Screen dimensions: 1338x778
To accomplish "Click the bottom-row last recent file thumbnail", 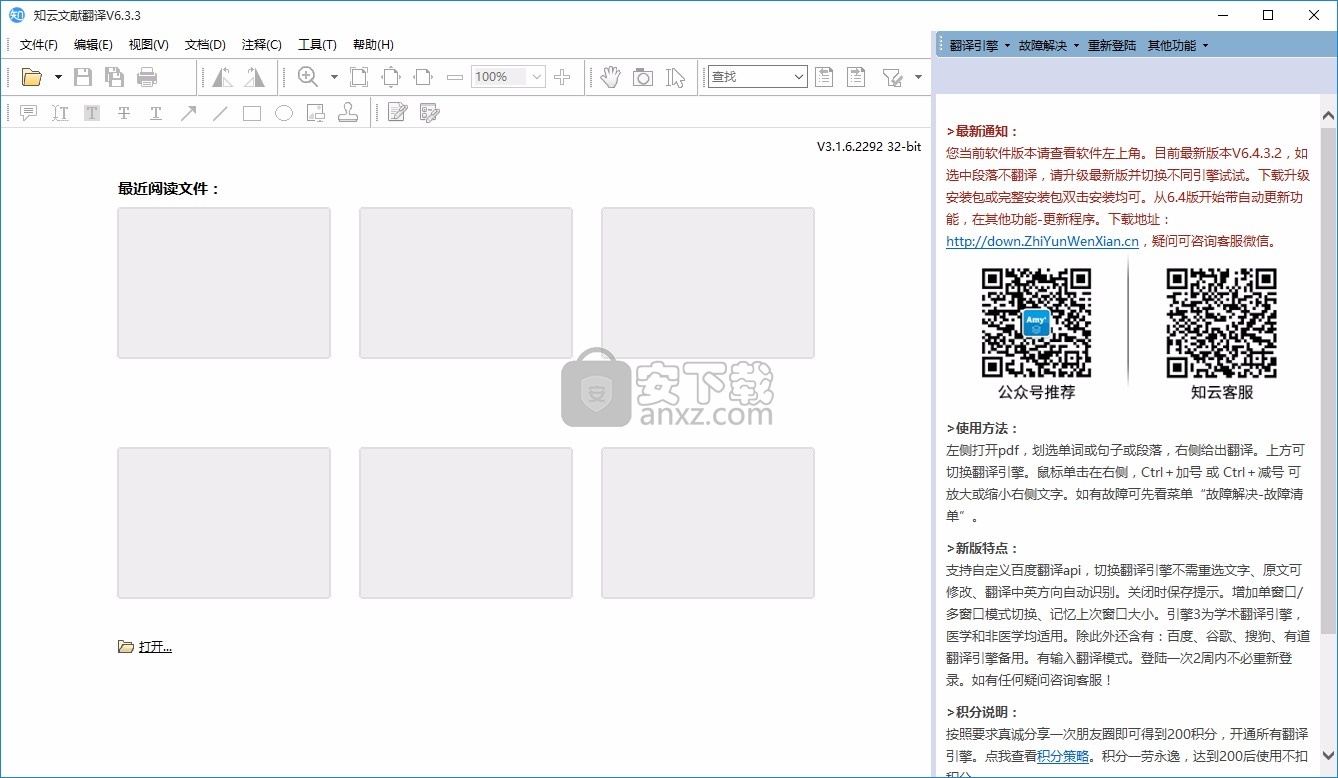I will 708,523.
